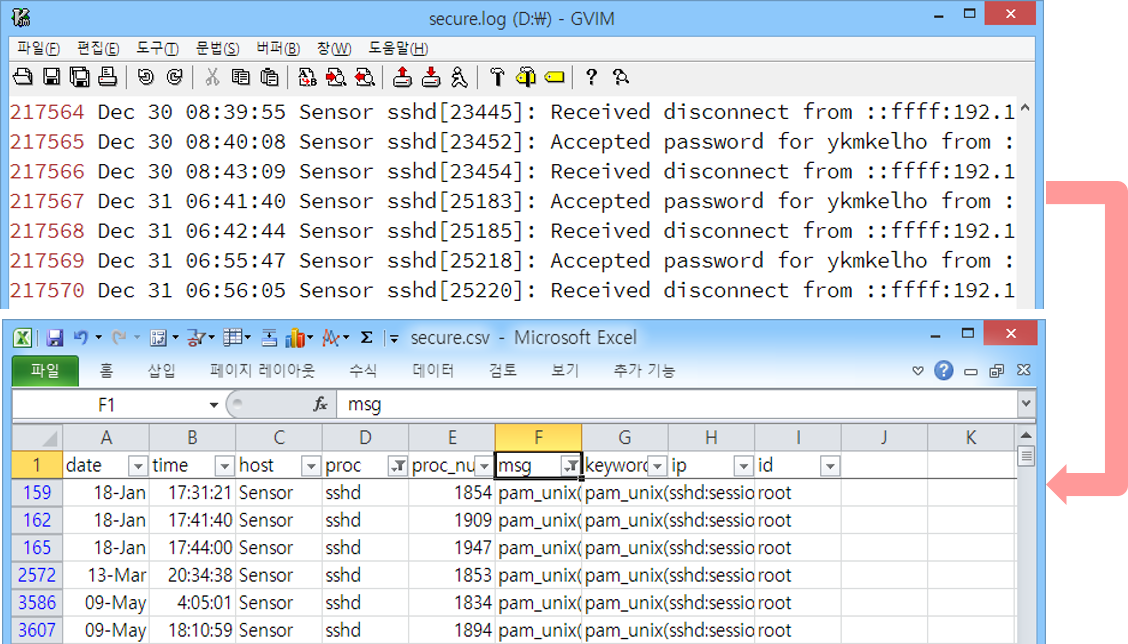Open the host column filter dropdown
Image resolution: width=1128 pixels, height=644 pixels.
point(311,466)
